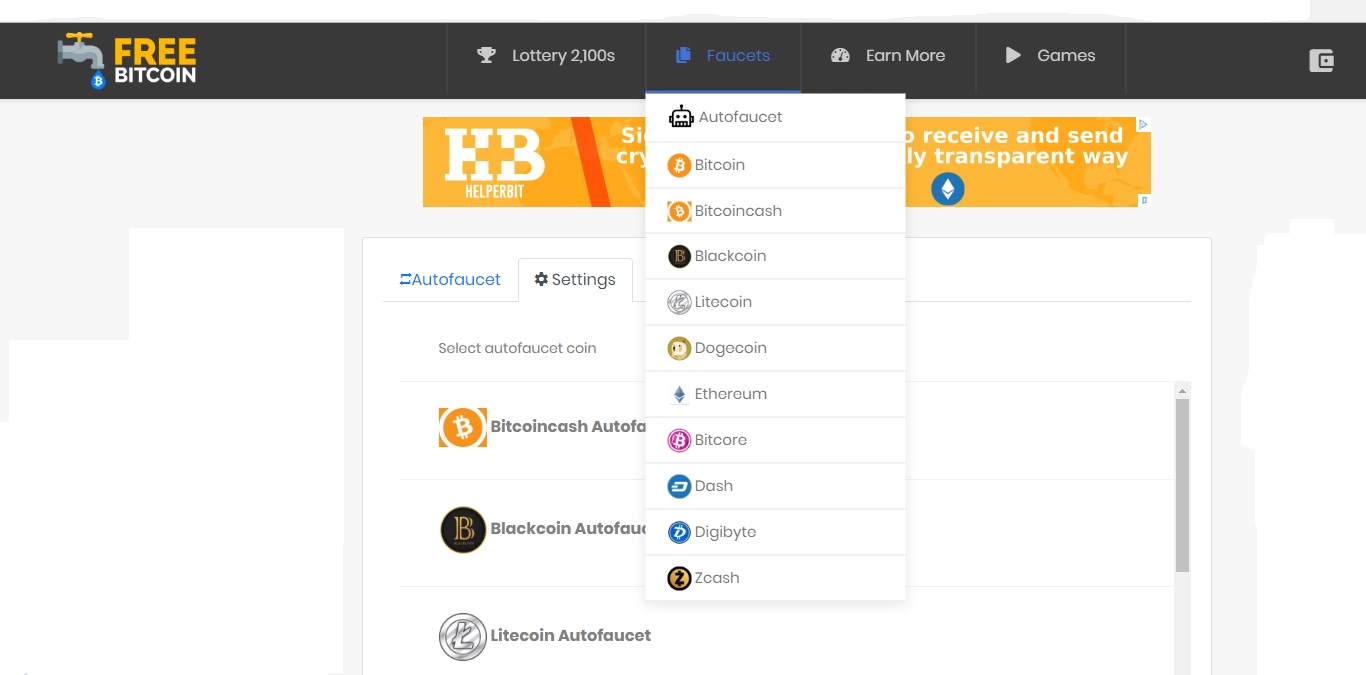Image resolution: width=1366 pixels, height=675 pixels.
Task: Click the coin list scrollbar up arrow
Action: click(x=1182, y=391)
